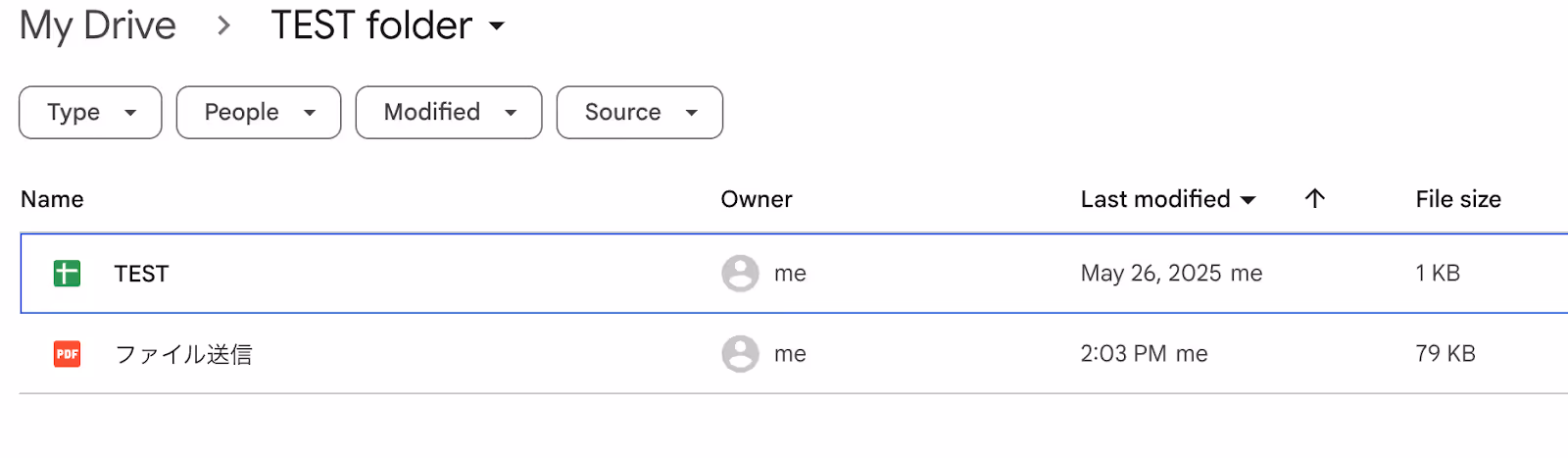Click the May 26, 2025 modified date
1568x458 pixels.
pos(1151,274)
